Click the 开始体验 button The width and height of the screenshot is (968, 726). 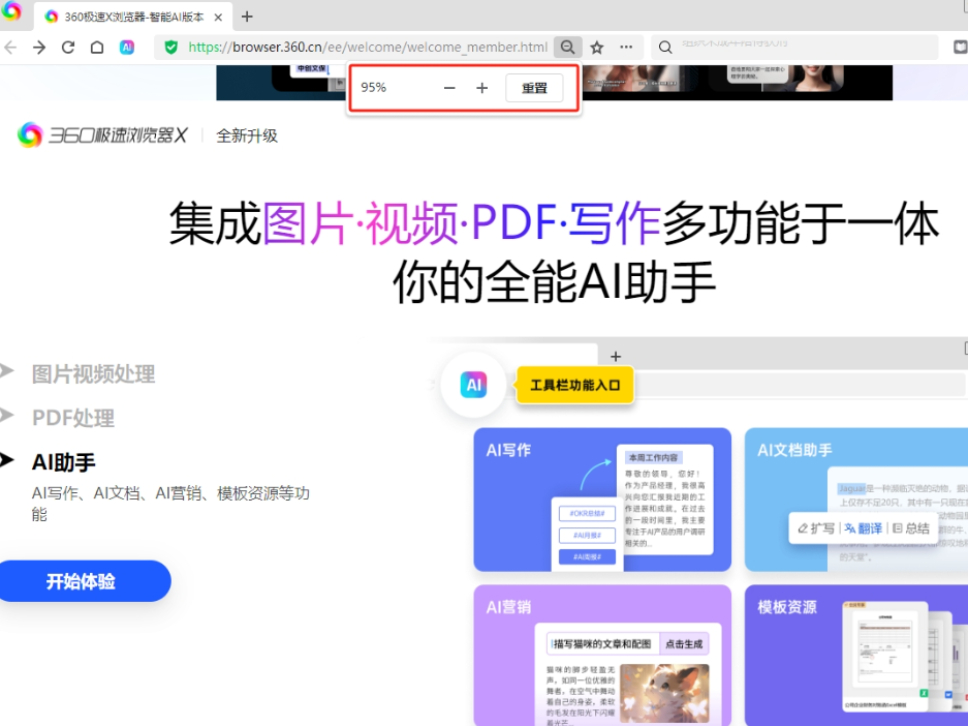81,581
